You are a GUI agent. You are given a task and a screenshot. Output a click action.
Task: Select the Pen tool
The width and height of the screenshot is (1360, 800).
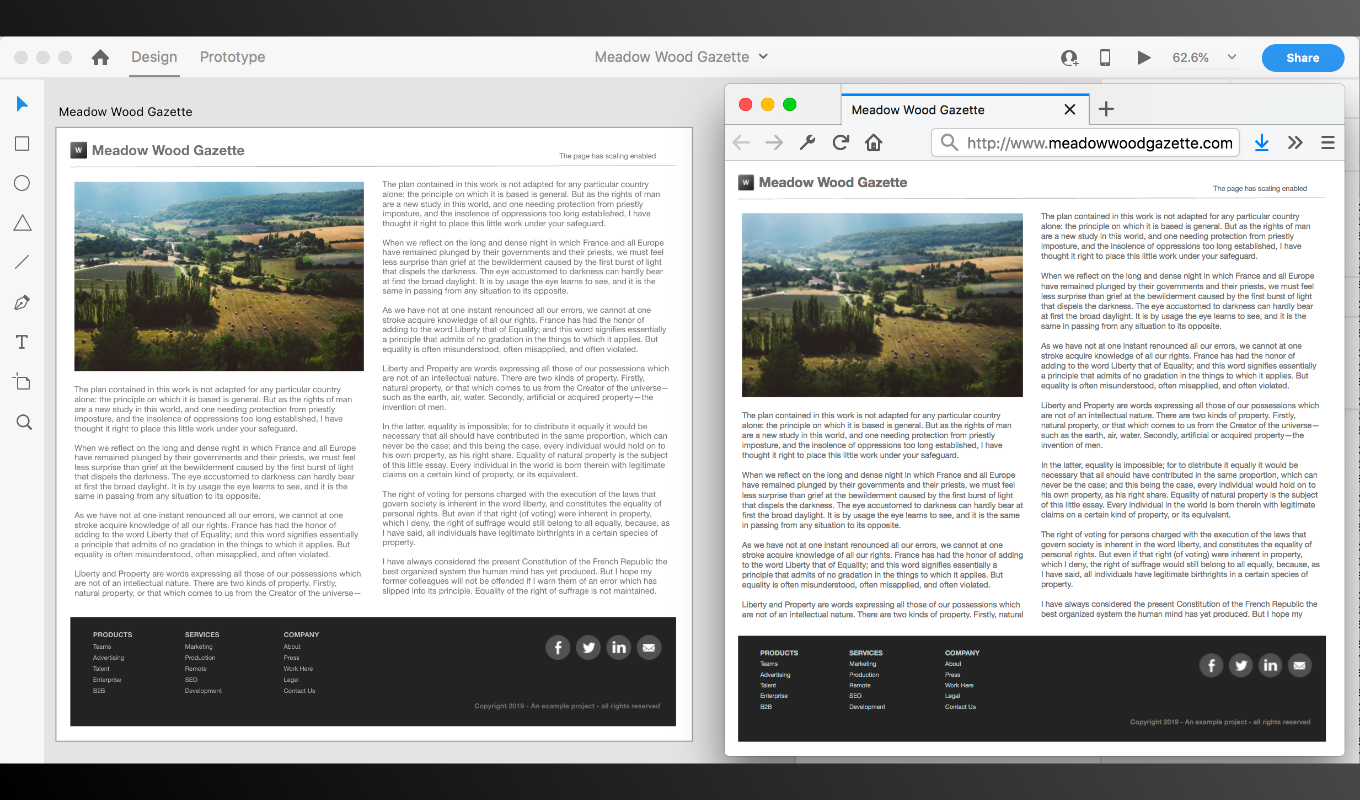tap(22, 302)
